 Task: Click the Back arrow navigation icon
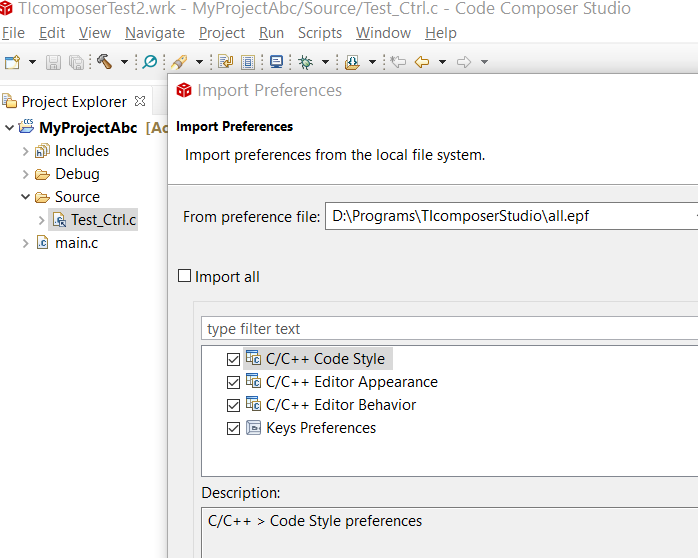pyautogui.click(x=422, y=62)
